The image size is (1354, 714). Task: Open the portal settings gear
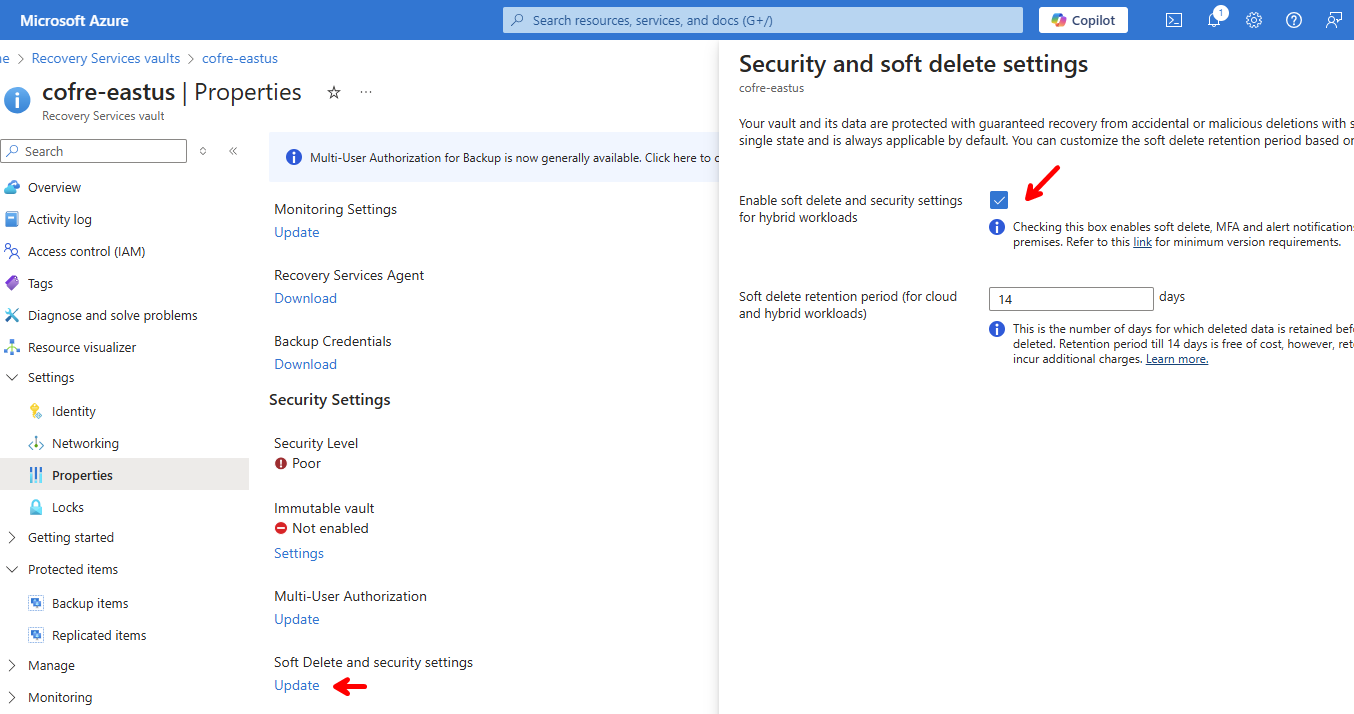tap(1254, 20)
